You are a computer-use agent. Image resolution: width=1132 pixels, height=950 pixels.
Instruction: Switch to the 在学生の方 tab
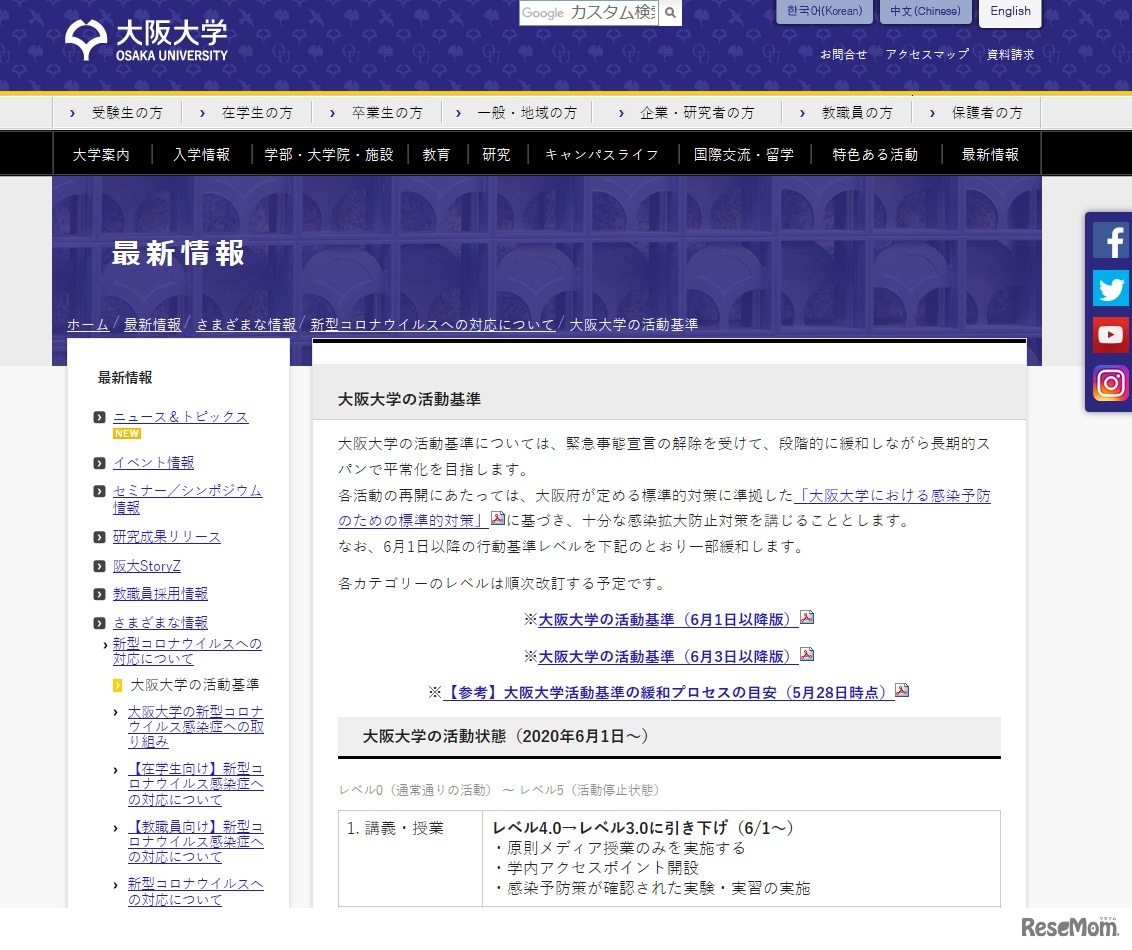click(x=254, y=113)
